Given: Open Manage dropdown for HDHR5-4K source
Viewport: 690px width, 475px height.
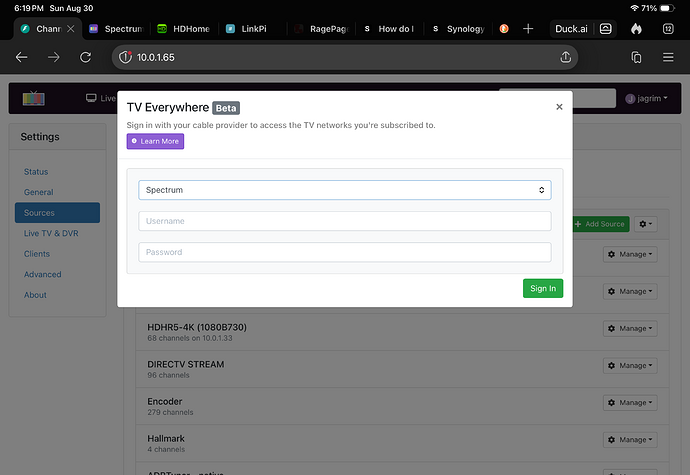Looking at the screenshot, I should click(x=630, y=328).
